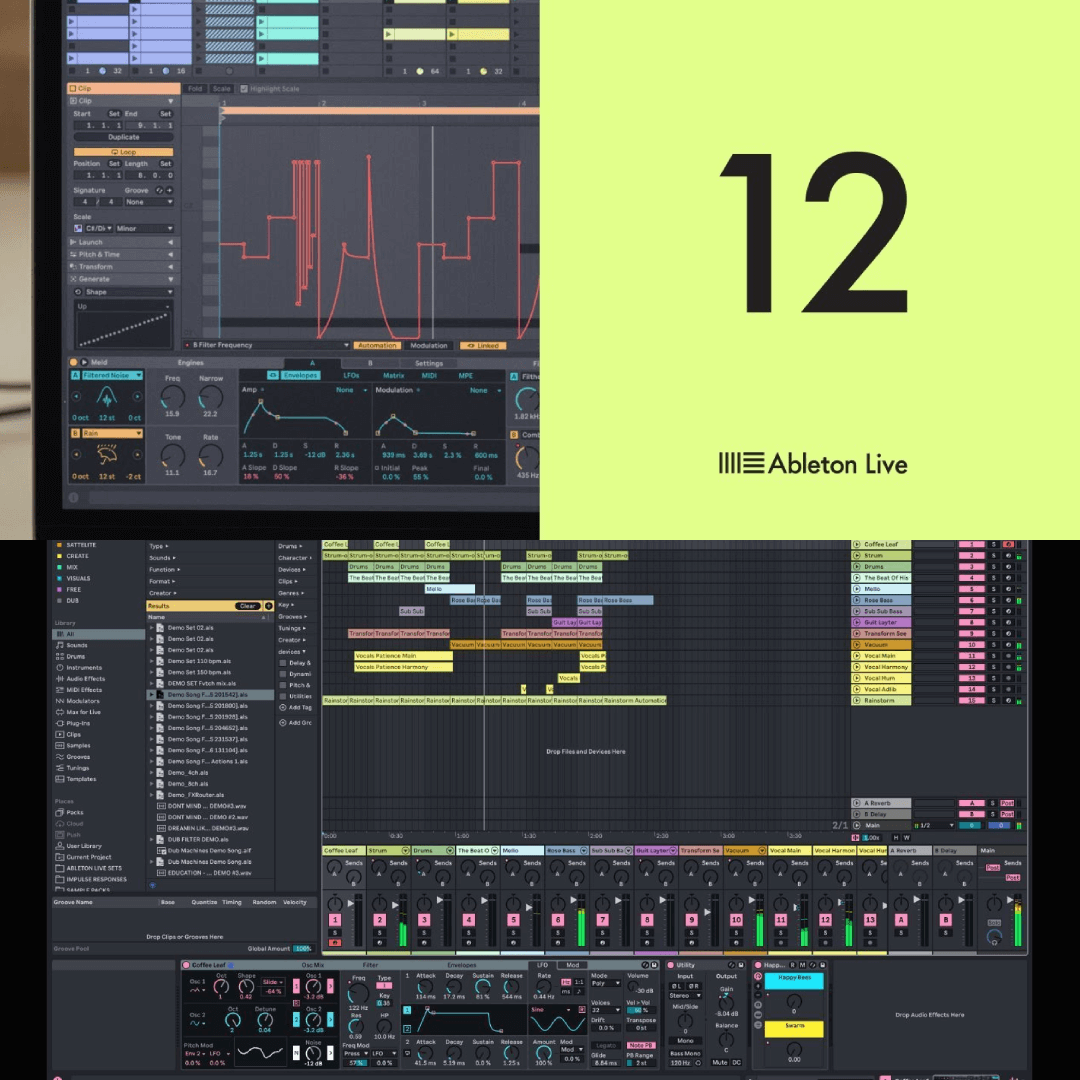
Task: Enable the Linked toggle in envelope editor
Action: pos(483,346)
